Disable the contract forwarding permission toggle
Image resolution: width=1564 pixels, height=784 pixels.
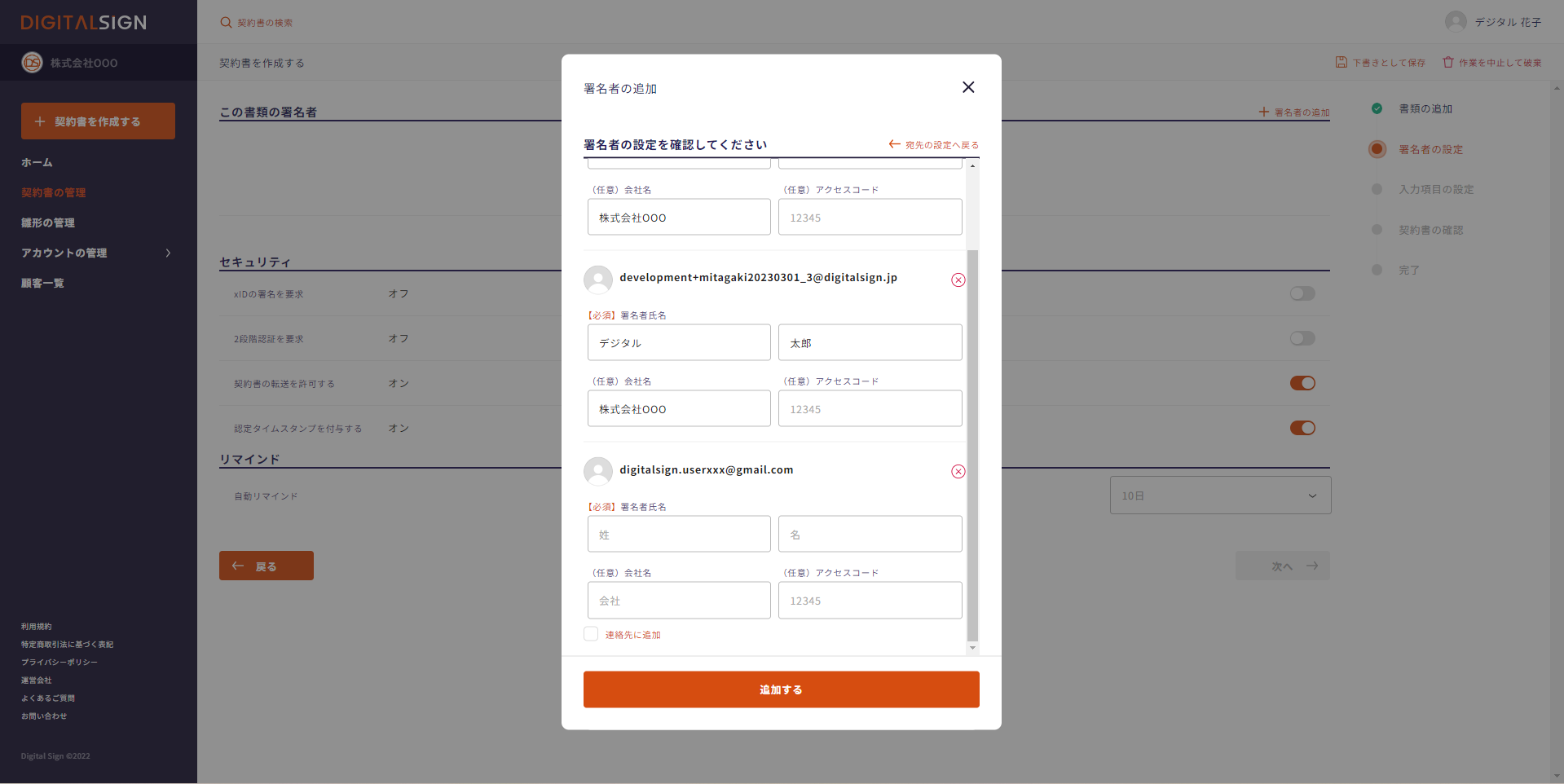click(1302, 384)
